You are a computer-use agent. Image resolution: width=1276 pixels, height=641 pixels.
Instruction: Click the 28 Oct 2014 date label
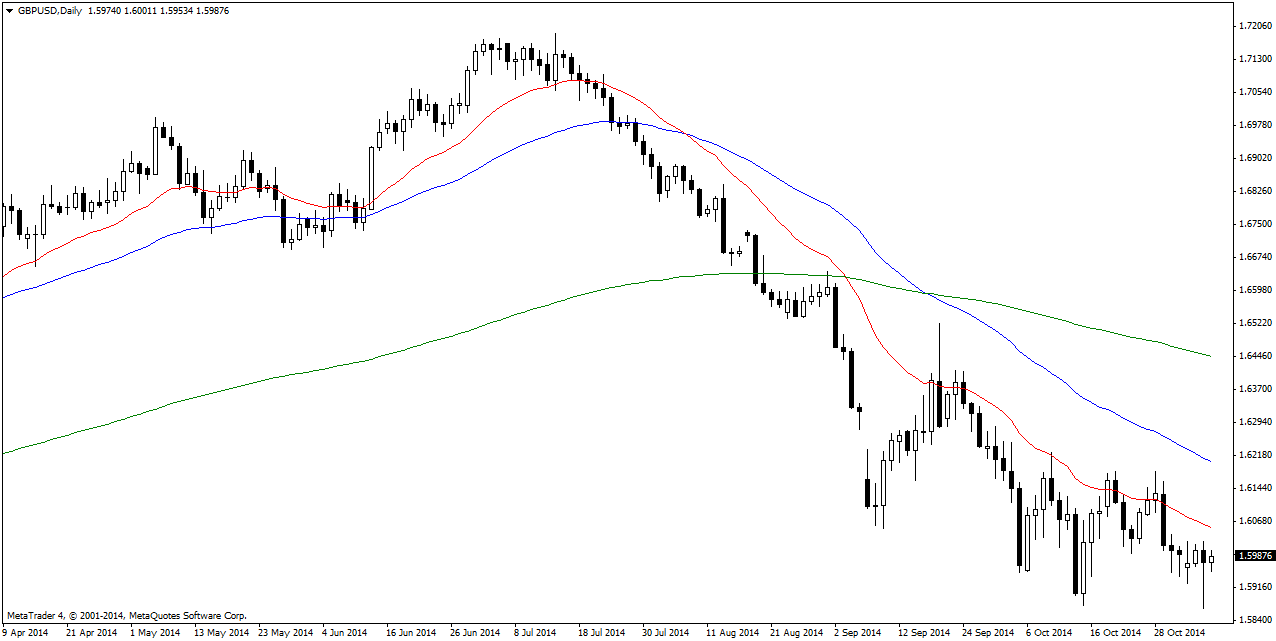pyautogui.click(x=1180, y=632)
